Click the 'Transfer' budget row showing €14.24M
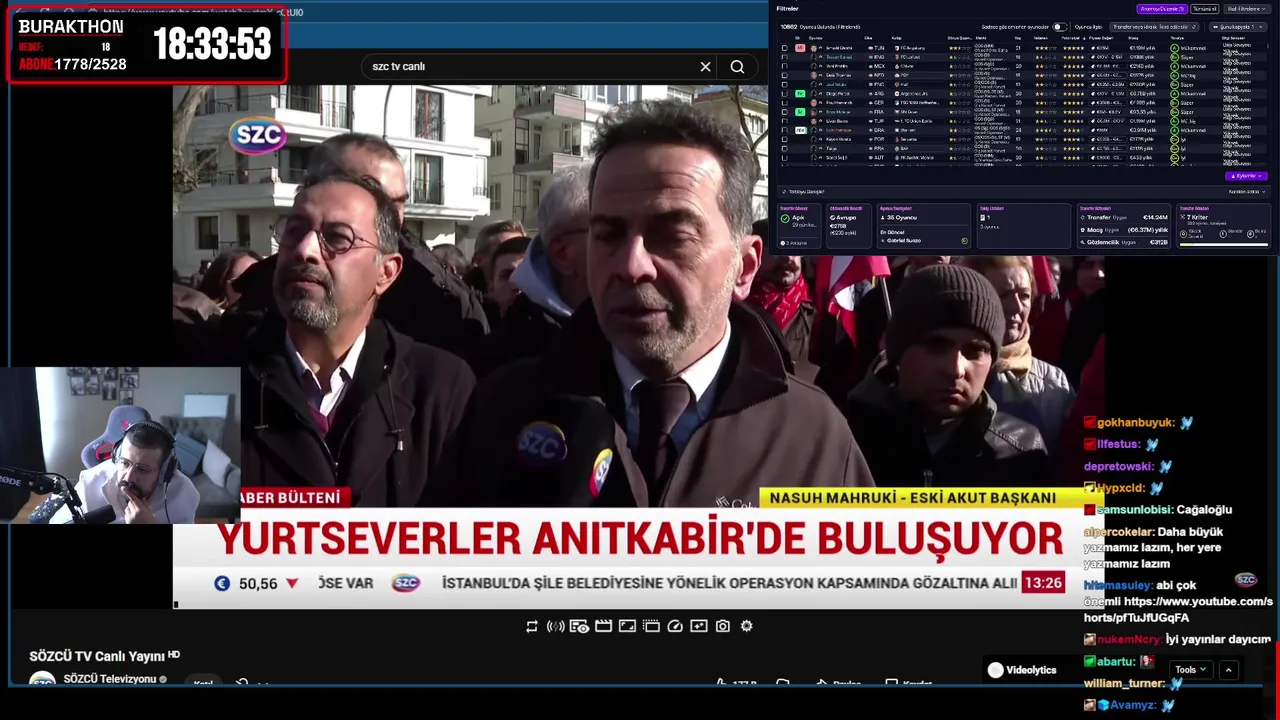 pyautogui.click(x=1124, y=217)
